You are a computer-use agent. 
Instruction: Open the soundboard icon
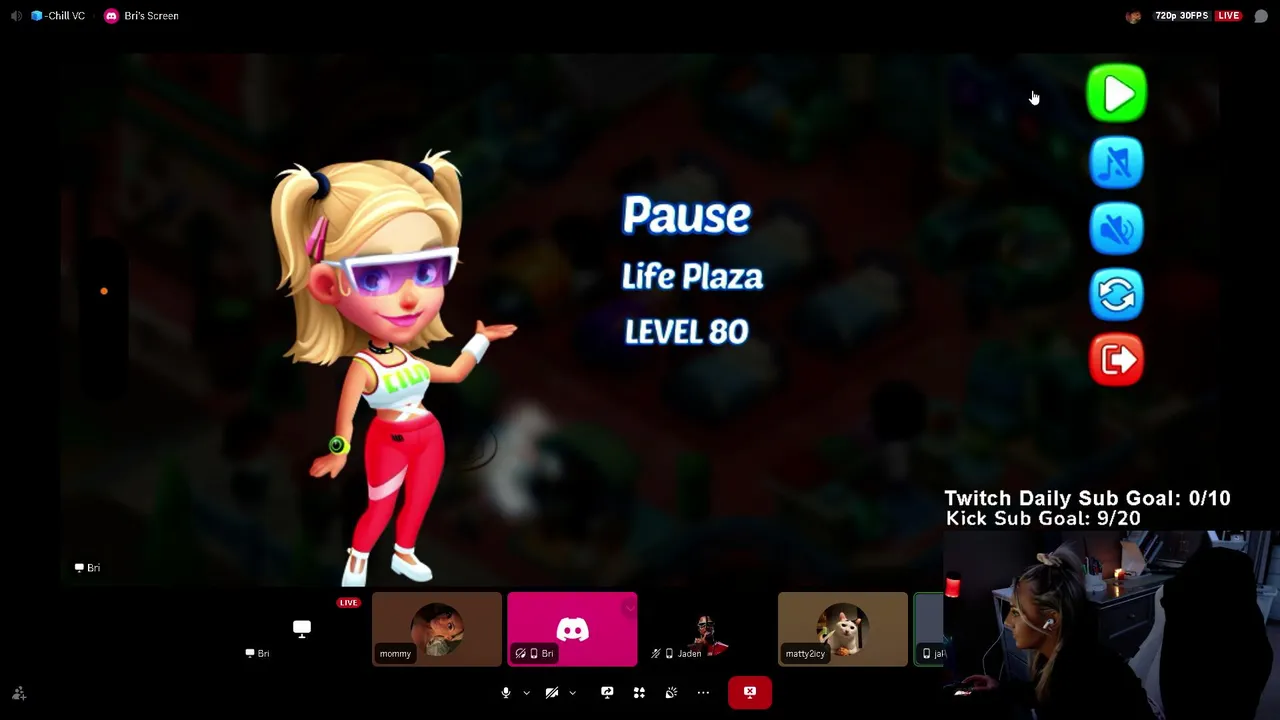(x=671, y=692)
